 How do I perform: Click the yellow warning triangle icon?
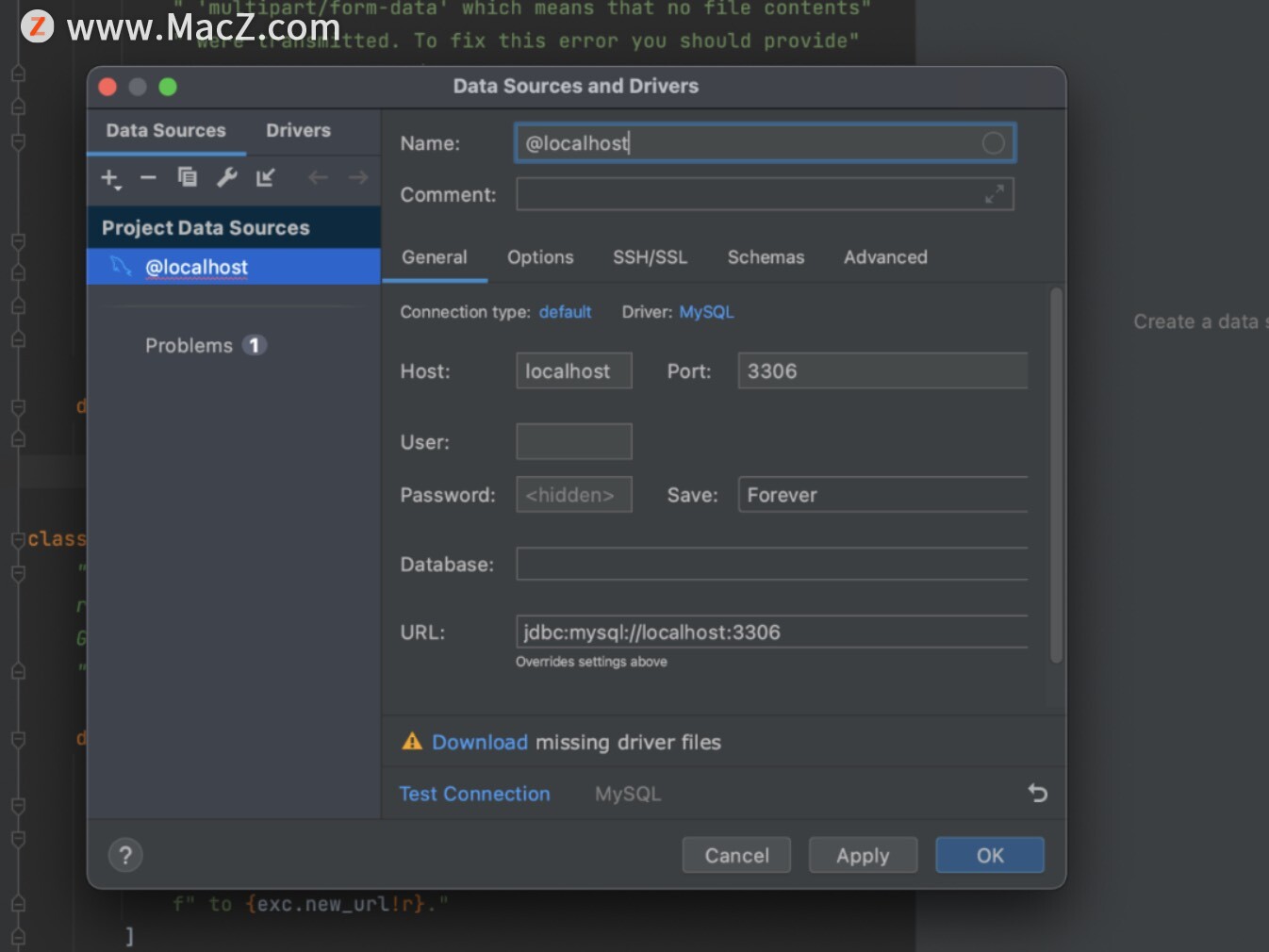pyautogui.click(x=412, y=742)
